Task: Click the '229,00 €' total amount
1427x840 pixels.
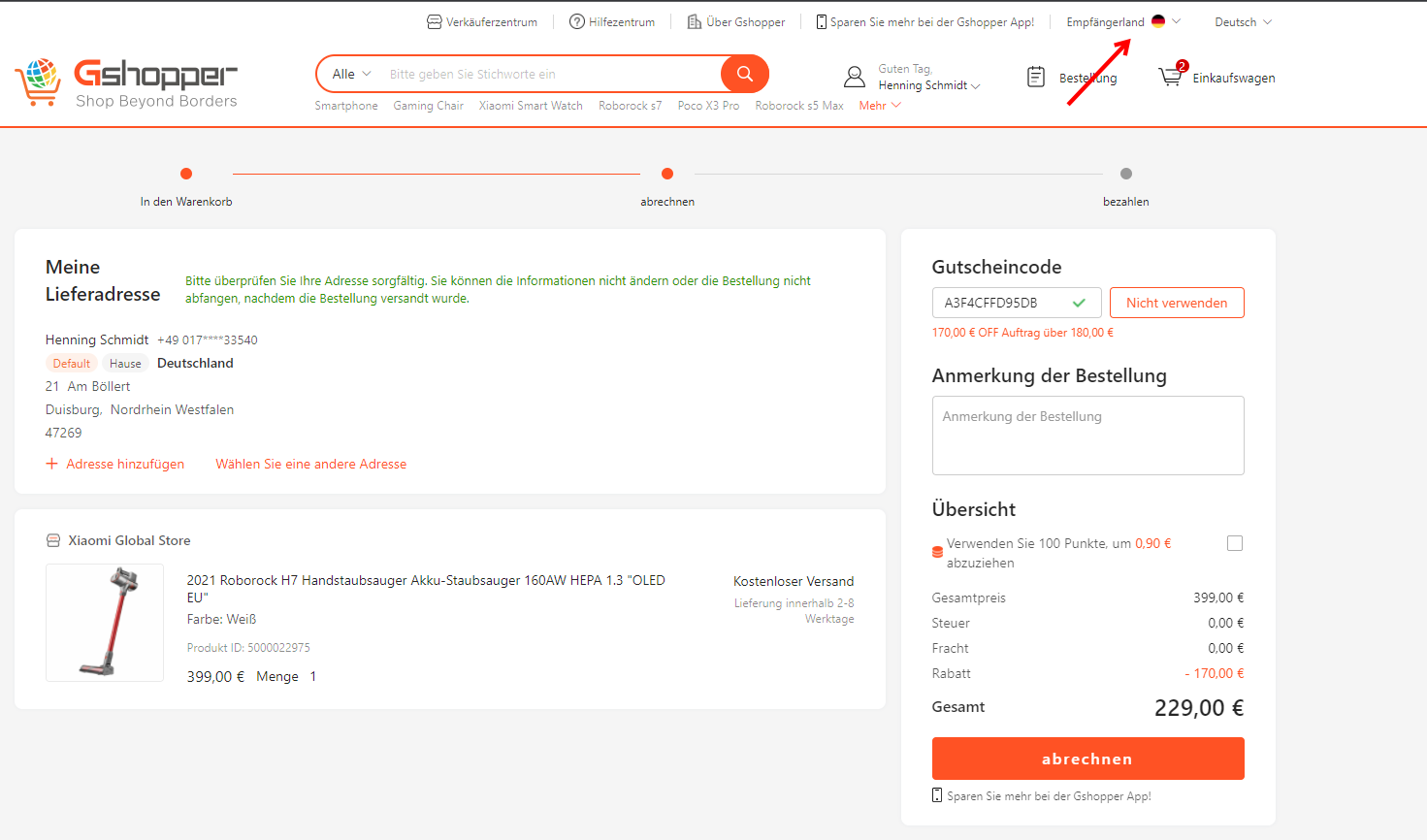Action: click(1199, 708)
